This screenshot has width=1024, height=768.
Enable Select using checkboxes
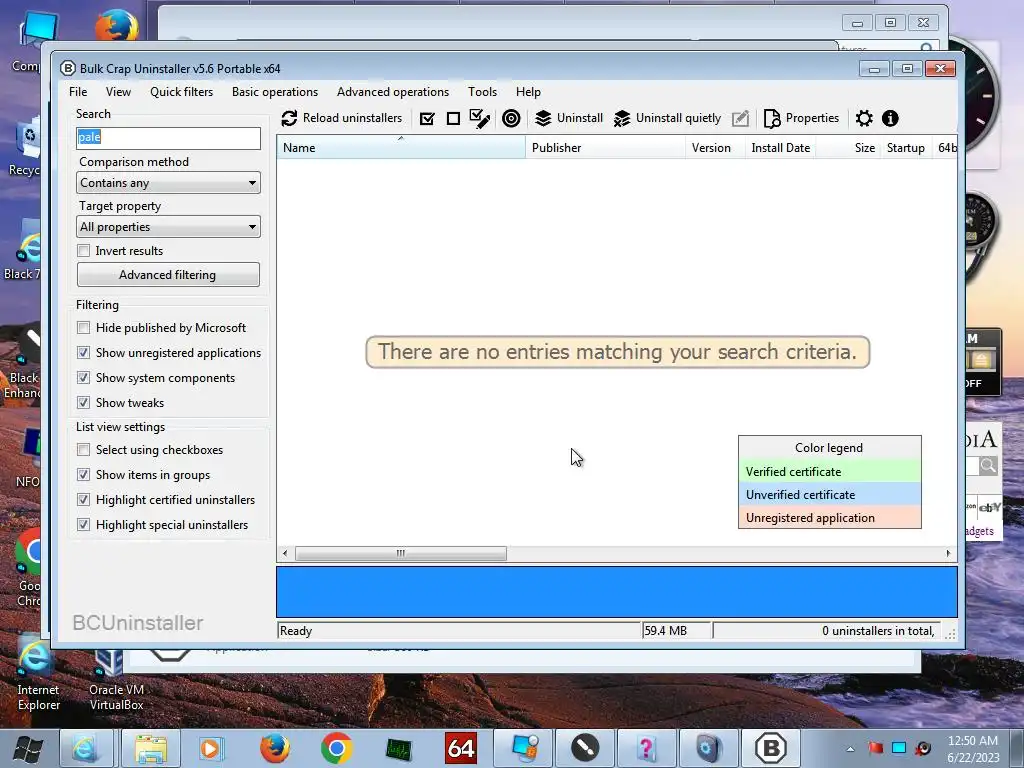84,450
